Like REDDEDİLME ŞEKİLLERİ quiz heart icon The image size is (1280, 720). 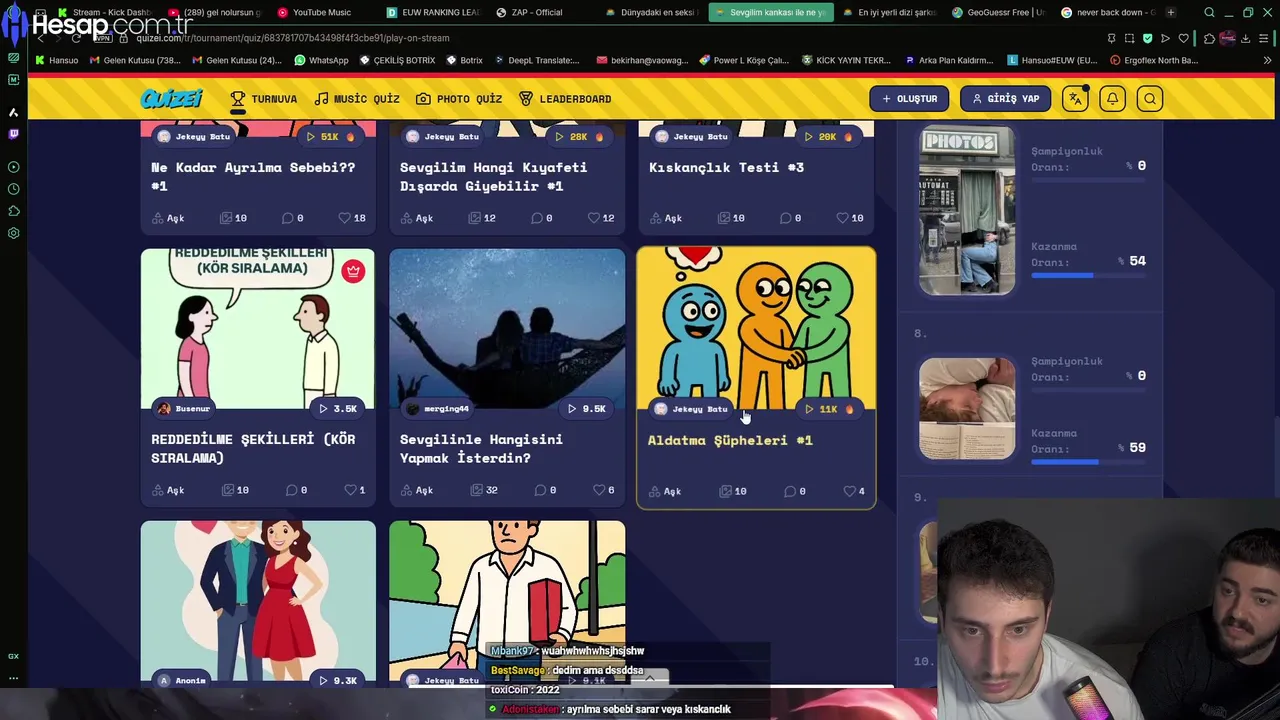coord(350,490)
